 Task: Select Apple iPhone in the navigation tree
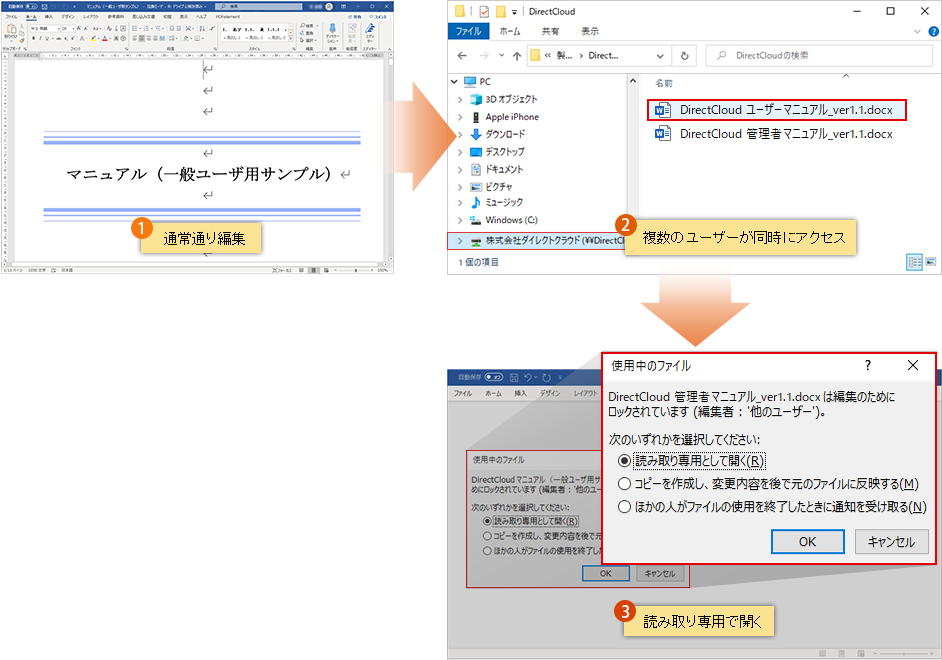[x=512, y=117]
